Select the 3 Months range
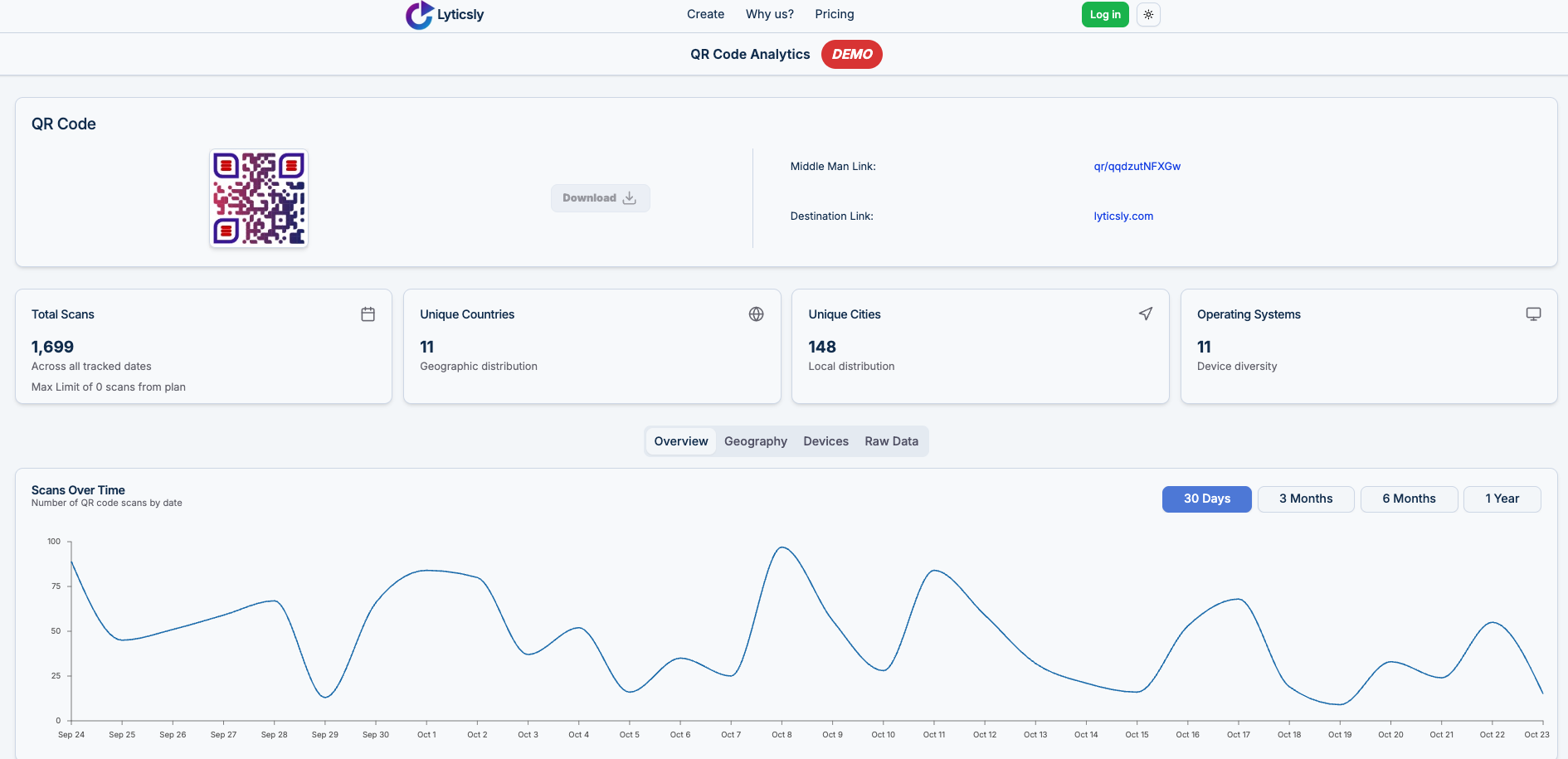Screen dimensions: 1568x759 pyautogui.click(x=1306, y=499)
